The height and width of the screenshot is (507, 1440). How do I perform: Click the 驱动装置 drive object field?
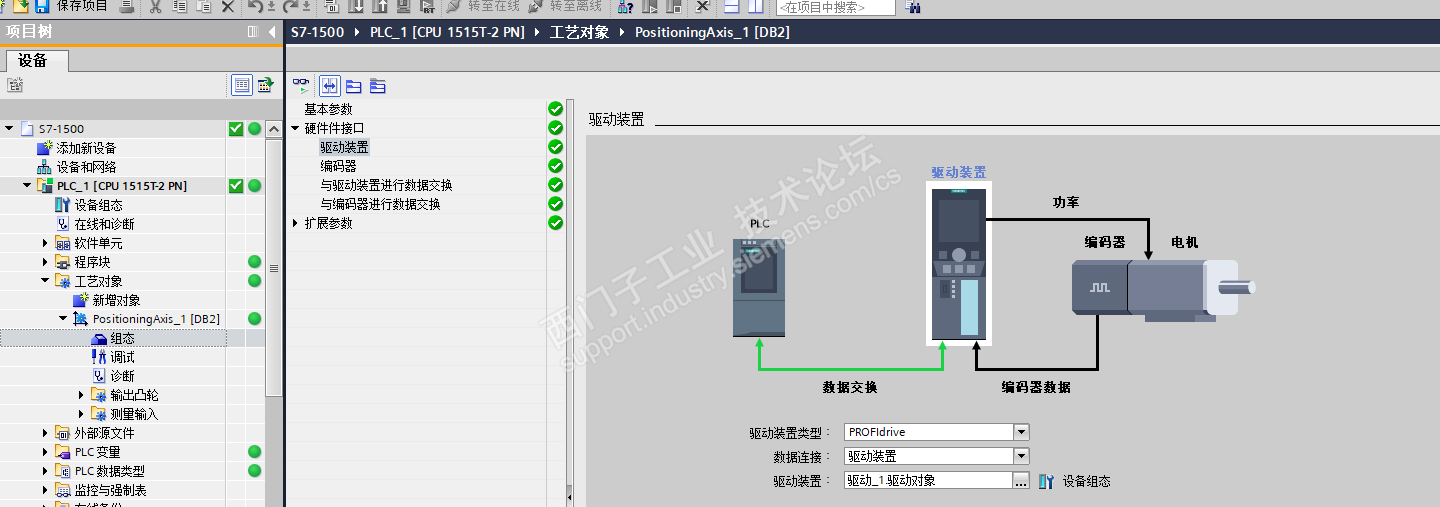[x=928, y=480]
